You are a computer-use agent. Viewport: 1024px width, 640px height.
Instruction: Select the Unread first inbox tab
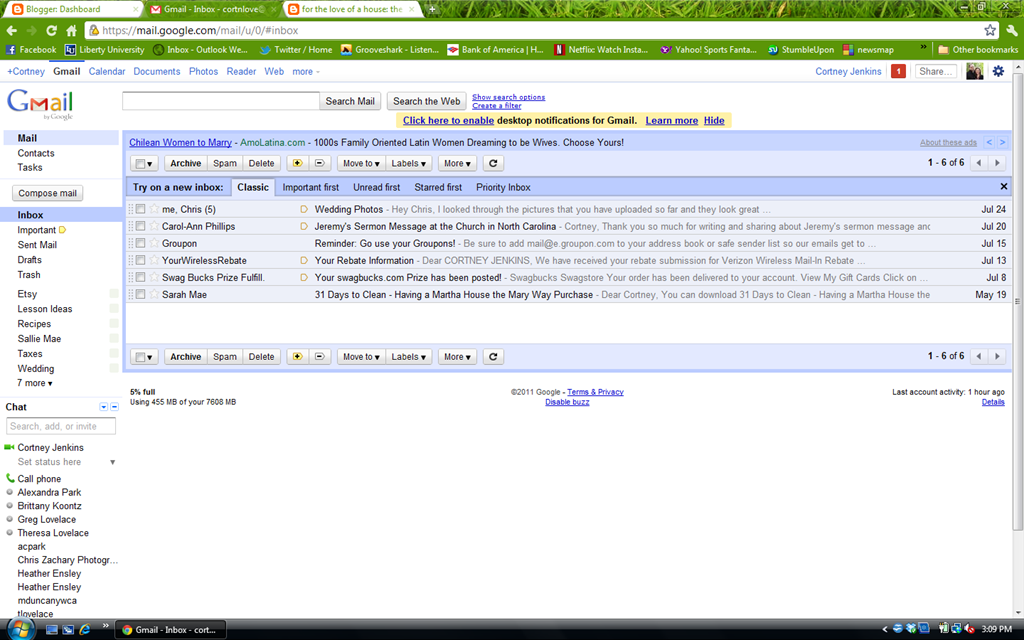[x=377, y=187]
